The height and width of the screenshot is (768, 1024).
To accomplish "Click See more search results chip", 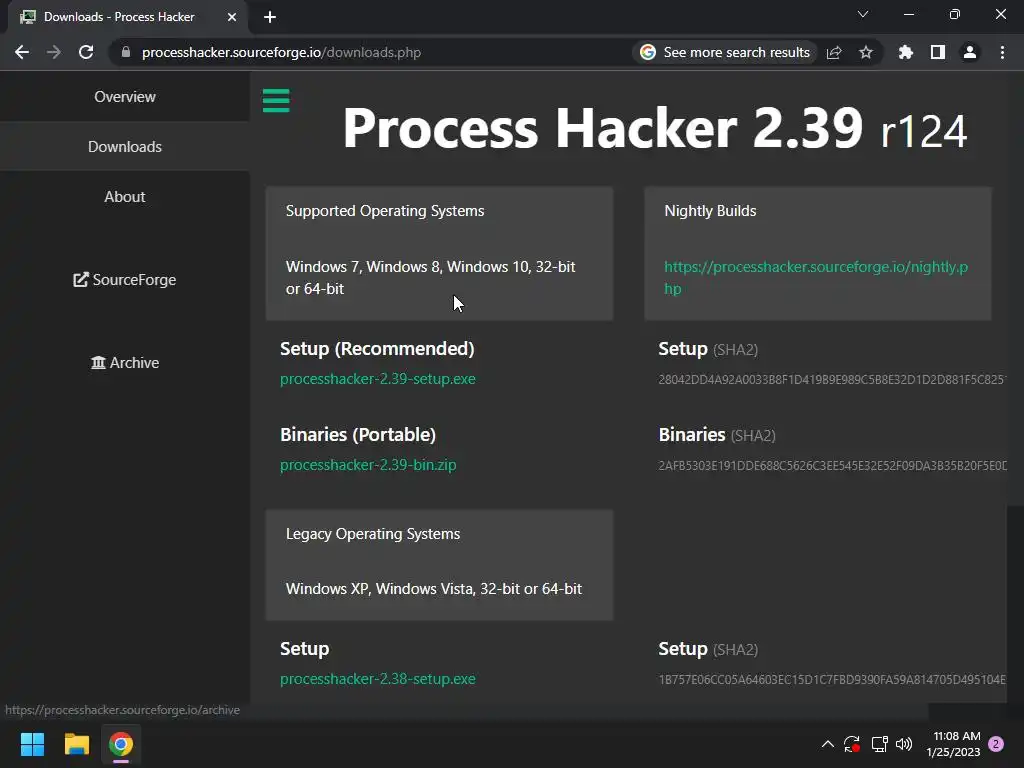I will coord(725,52).
